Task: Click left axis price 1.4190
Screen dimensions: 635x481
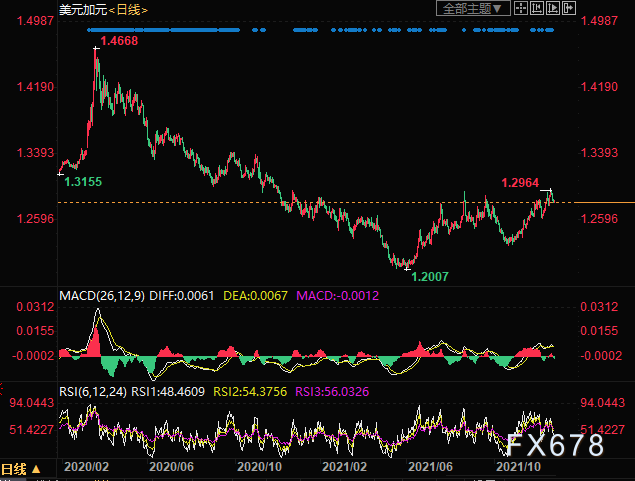Action: point(35,87)
